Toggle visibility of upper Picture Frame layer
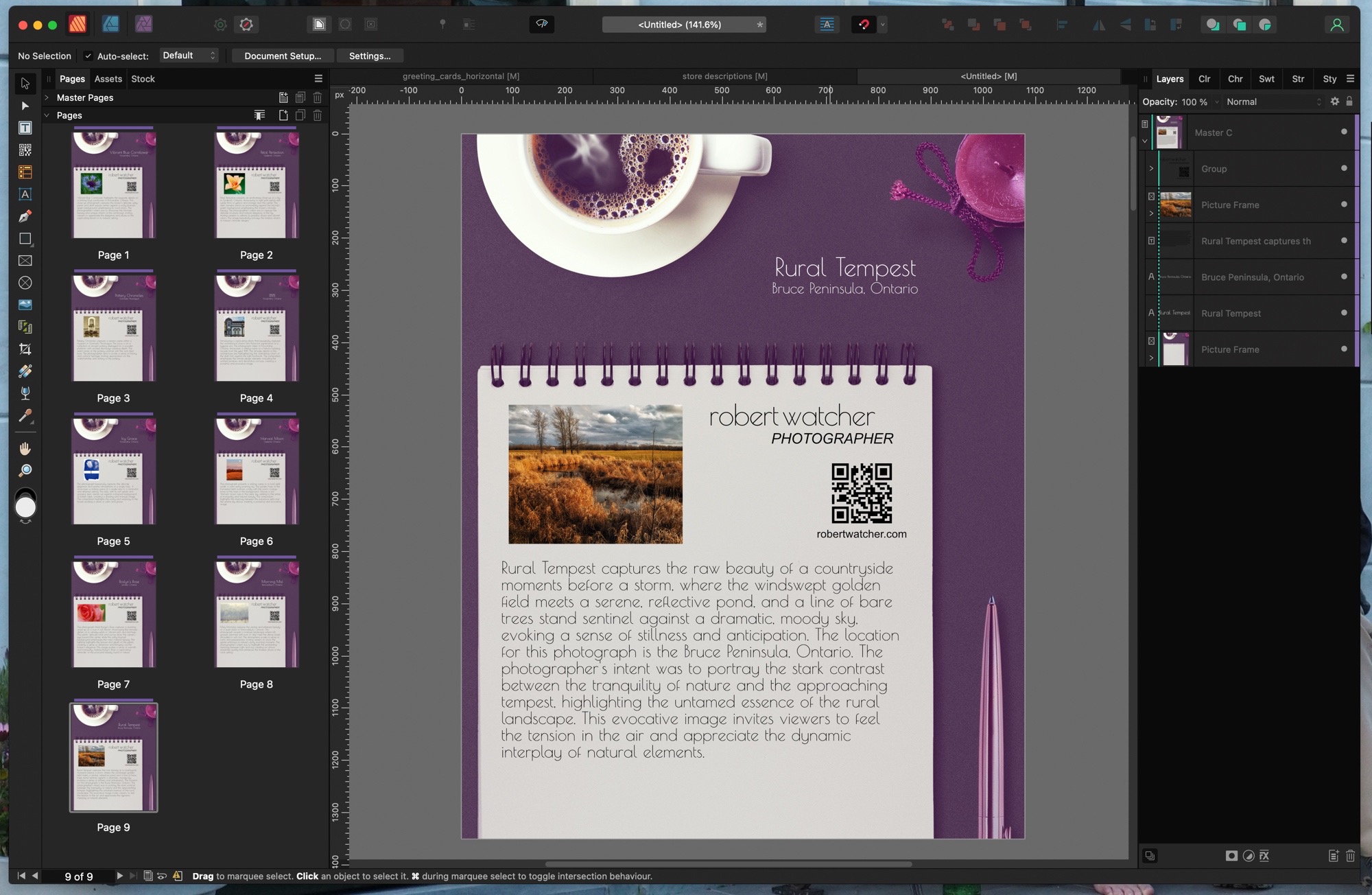 point(1344,205)
